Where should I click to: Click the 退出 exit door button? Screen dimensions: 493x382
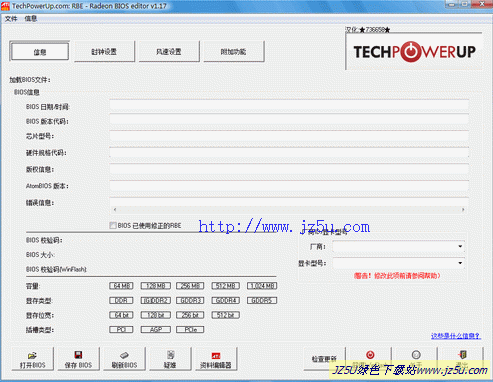[462, 359]
